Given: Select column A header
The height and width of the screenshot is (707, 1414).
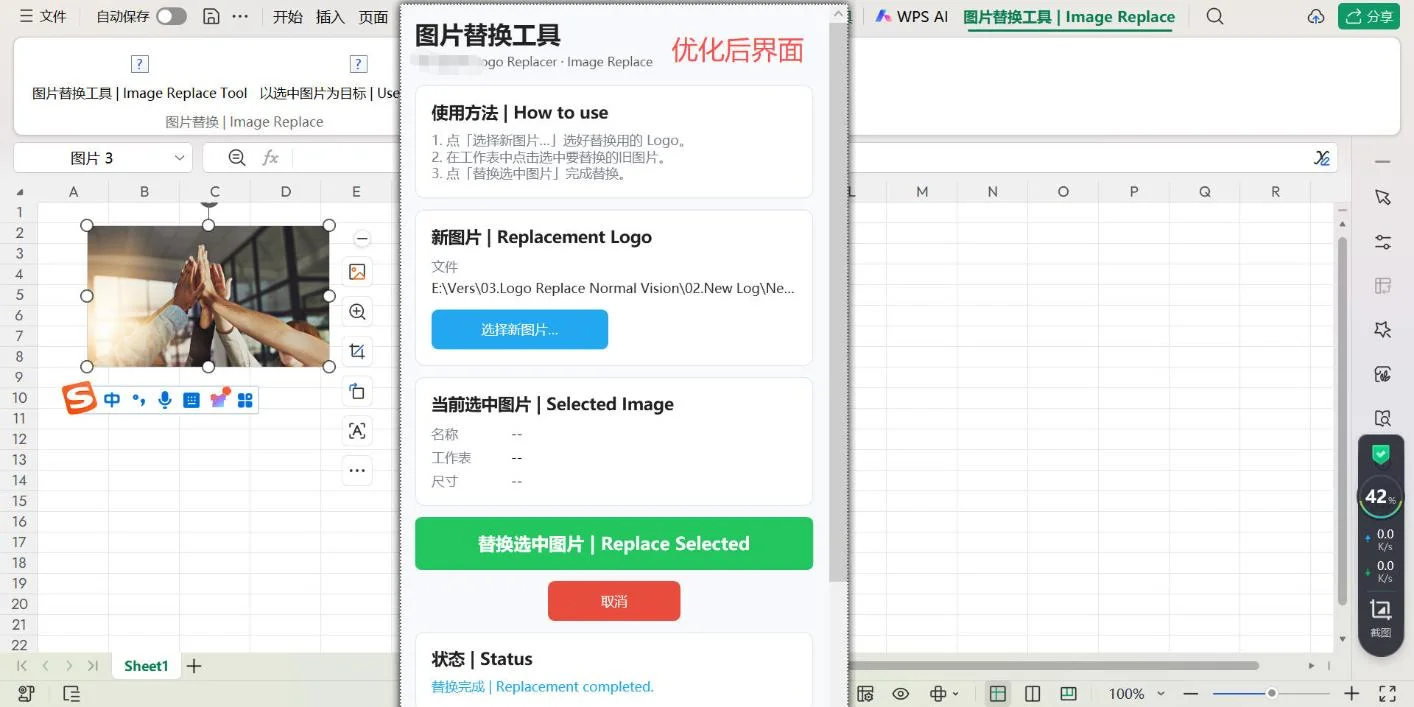Looking at the screenshot, I should tap(74, 192).
